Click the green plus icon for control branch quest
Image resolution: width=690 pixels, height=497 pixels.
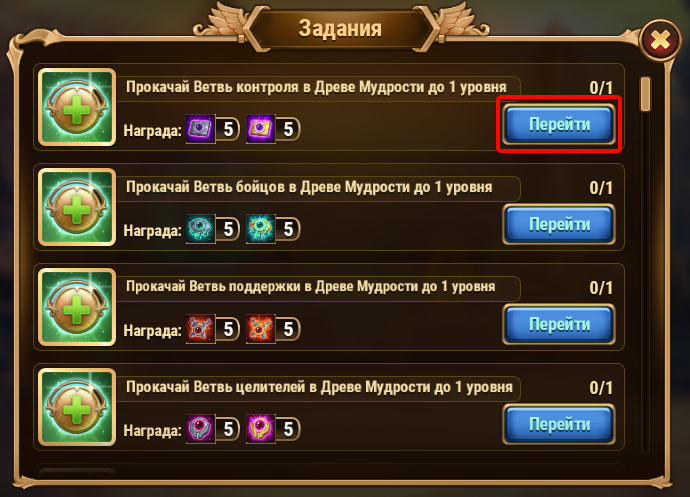click(x=77, y=107)
